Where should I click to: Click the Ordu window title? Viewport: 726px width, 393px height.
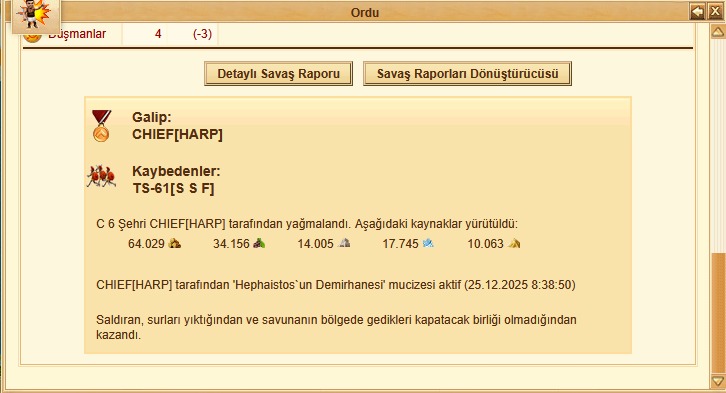click(x=365, y=12)
